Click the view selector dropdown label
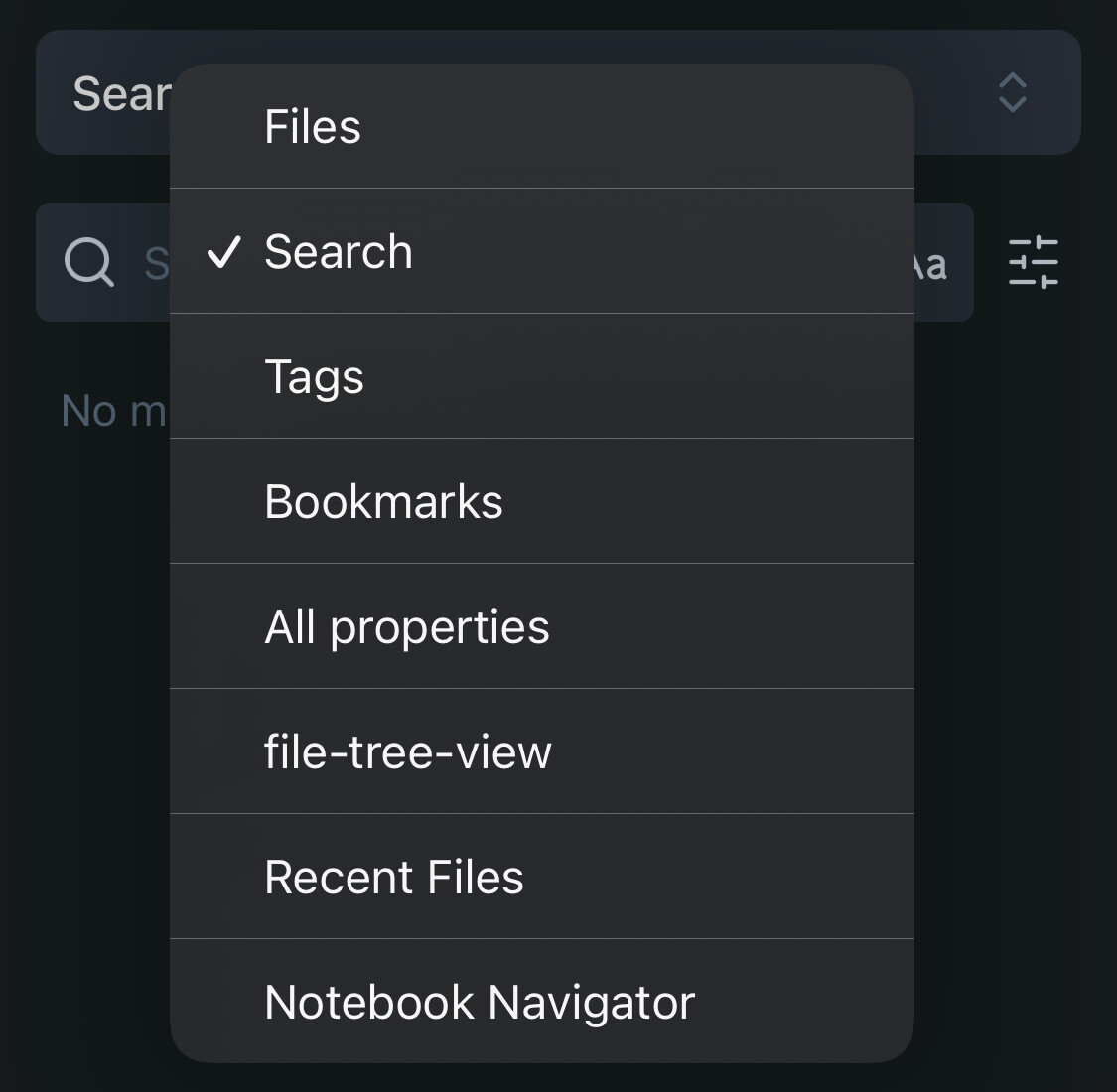1117x1092 pixels. [121, 94]
